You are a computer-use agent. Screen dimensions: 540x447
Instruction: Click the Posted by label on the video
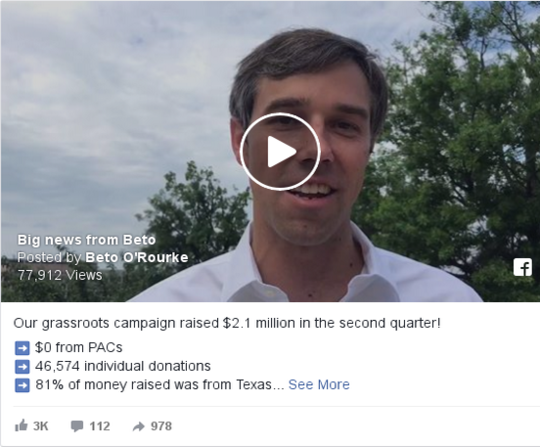[x=49, y=257]
